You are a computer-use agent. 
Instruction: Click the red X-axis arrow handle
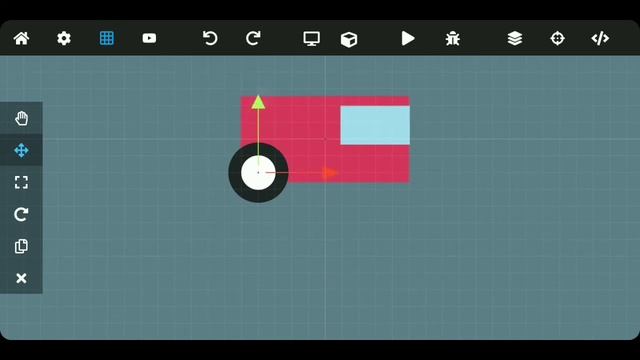tap(330, 173)
